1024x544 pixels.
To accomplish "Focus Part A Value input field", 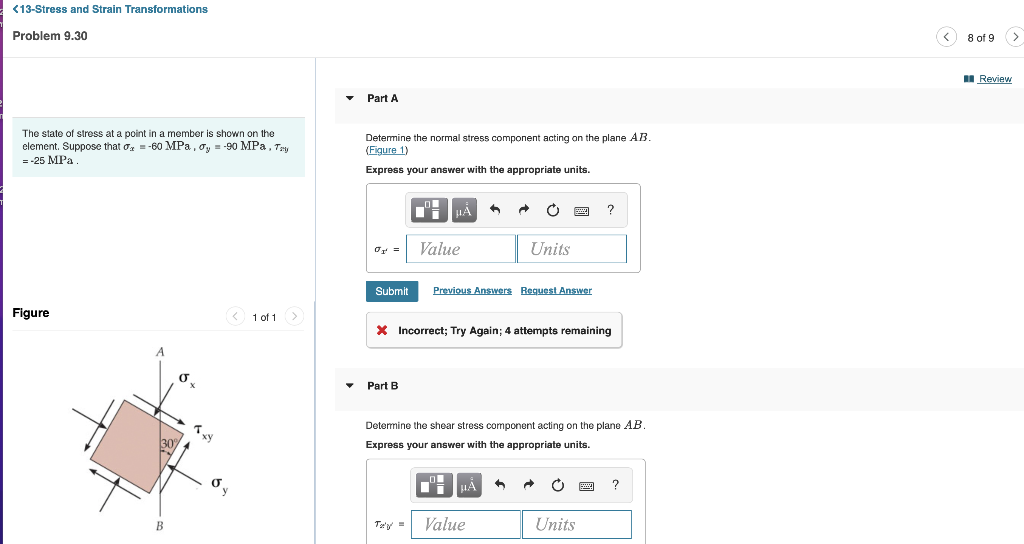I will [461, 249].
